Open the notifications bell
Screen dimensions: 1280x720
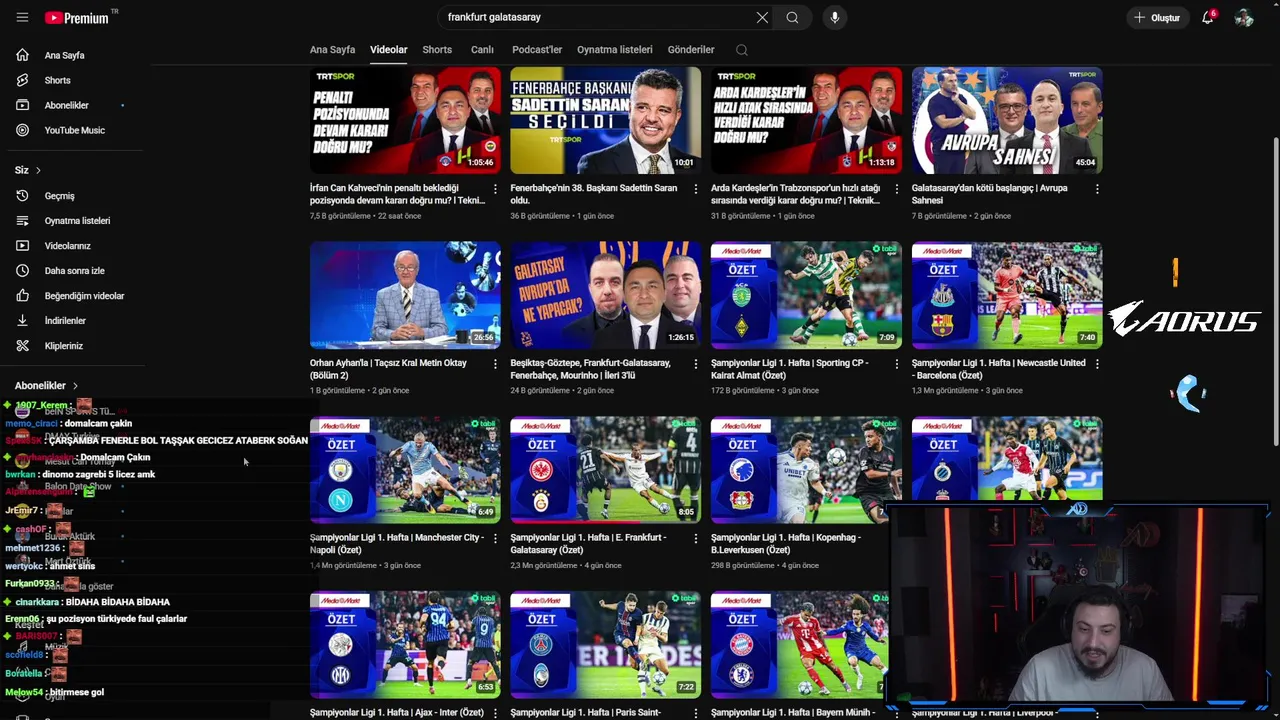[x=1208, y=17]
